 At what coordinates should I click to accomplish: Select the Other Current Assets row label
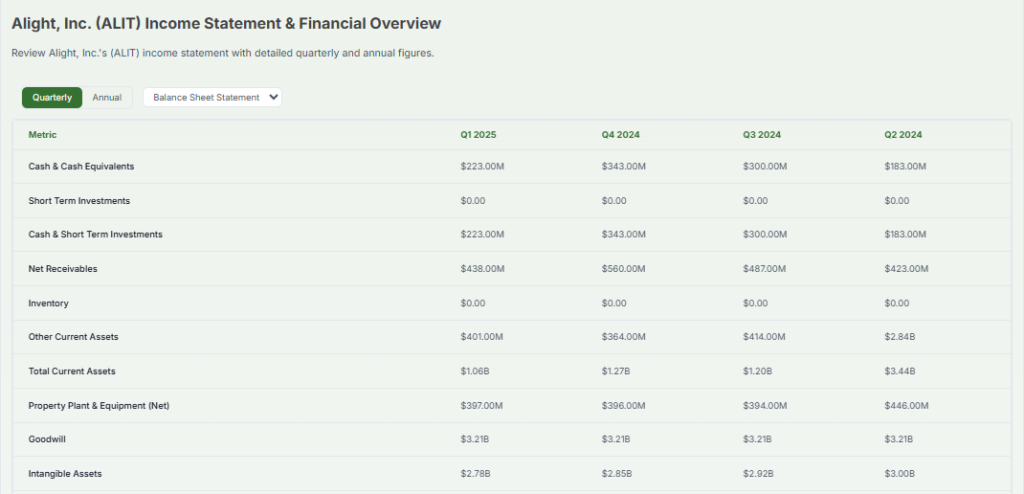(x=73, y=337)
